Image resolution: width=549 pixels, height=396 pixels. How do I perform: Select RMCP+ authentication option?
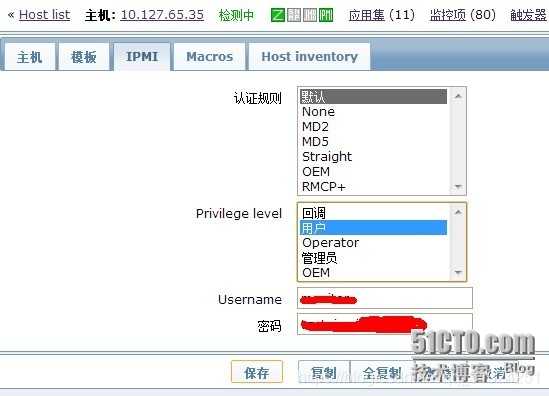(373, 187)
